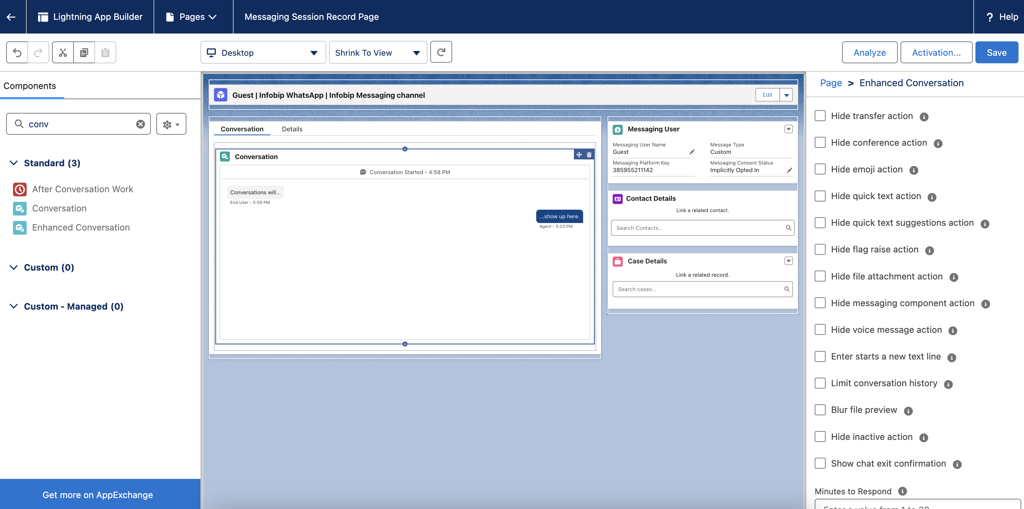Click the Enhanced Conversation component icon
The width and height of the screenshot is (1024, 509).
(x=20, y=227)
